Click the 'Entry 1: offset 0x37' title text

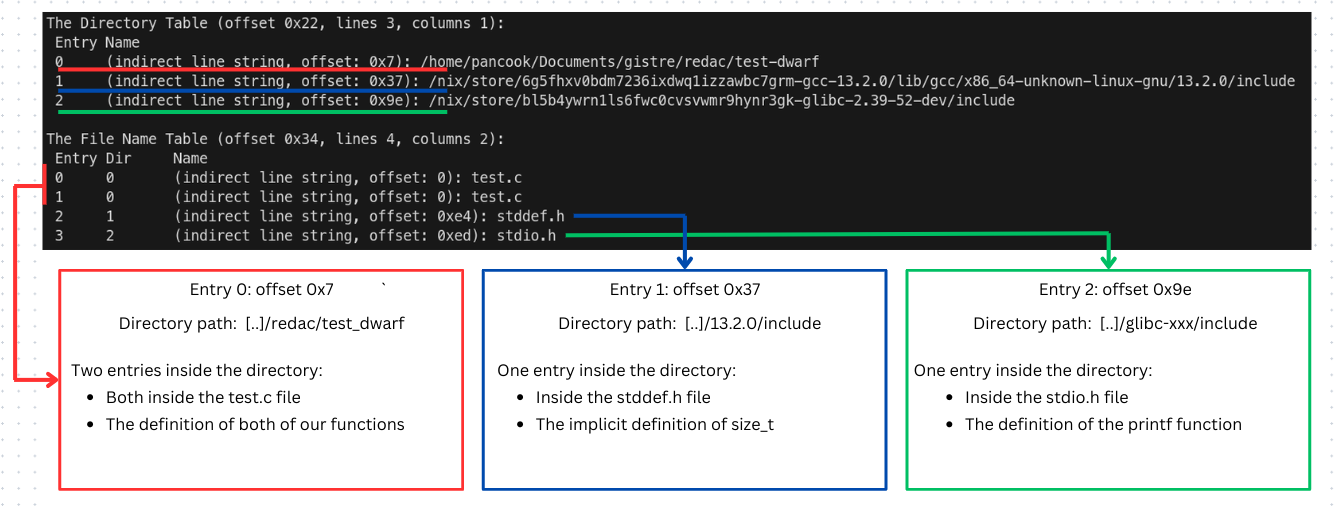click(685, 290)
